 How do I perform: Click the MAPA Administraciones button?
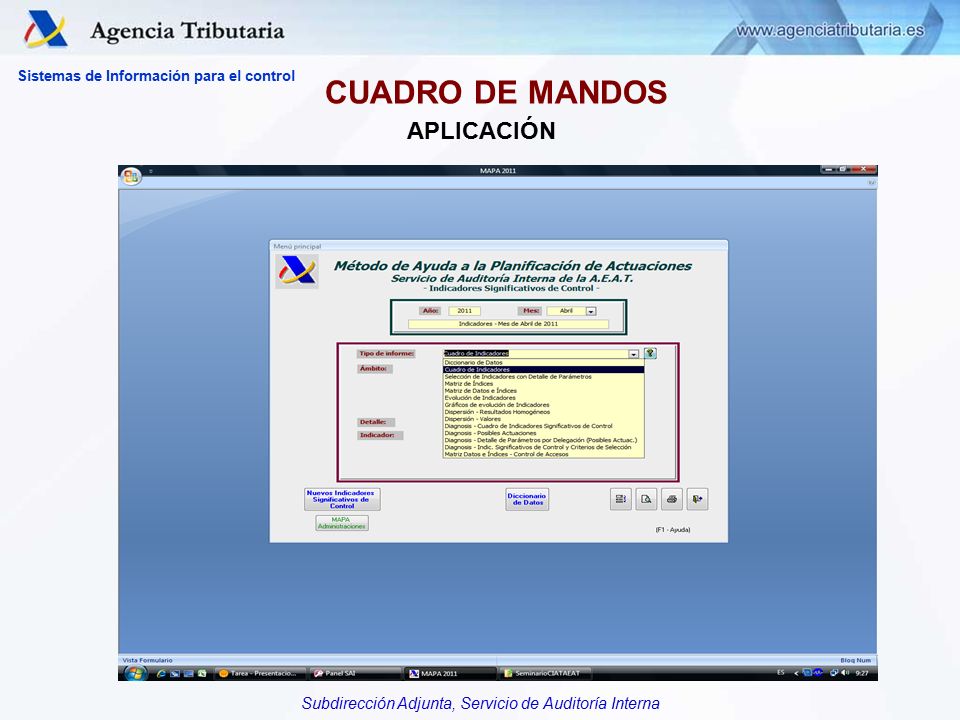[x=342, y=523]
